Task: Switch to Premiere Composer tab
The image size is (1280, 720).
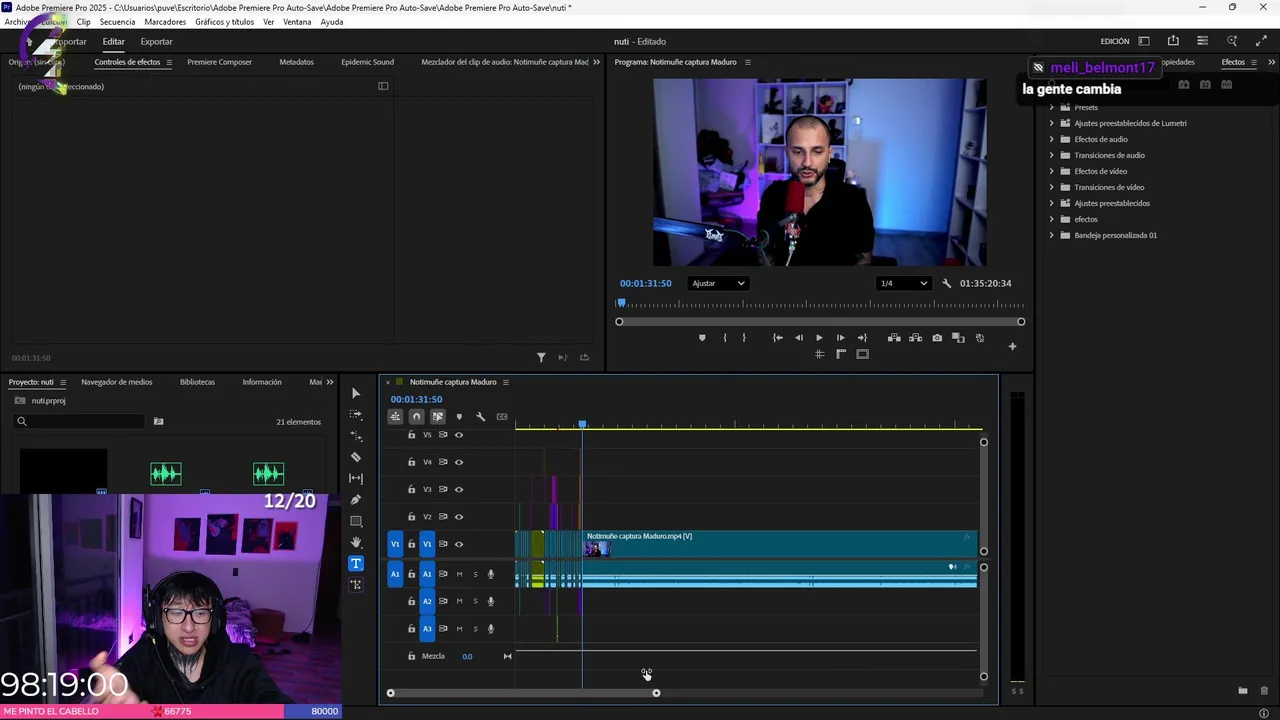Action: click(x=219, y=62)
